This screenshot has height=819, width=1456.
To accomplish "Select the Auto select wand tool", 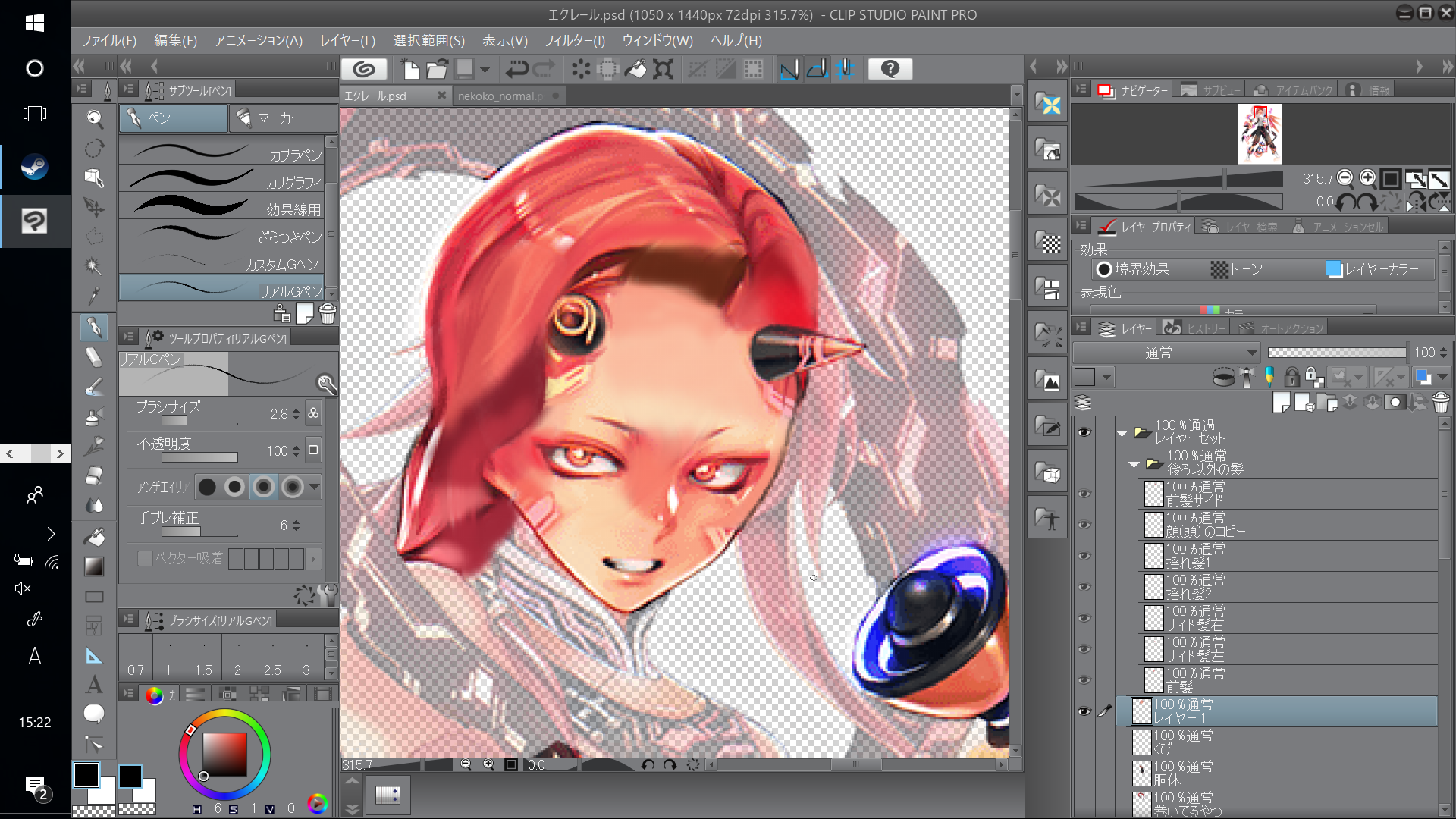I will tap(94, 267).
